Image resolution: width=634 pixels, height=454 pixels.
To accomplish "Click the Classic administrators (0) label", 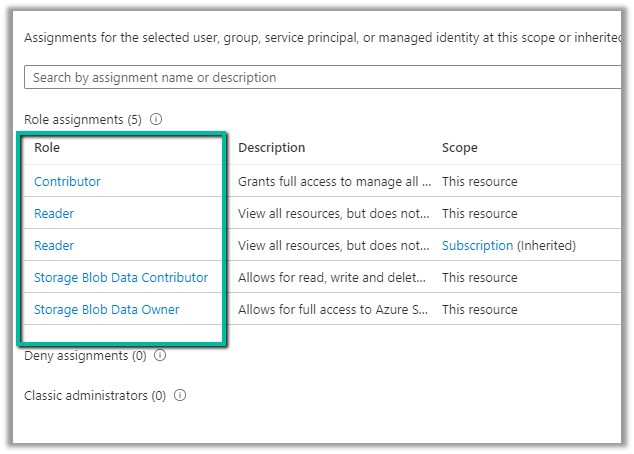I will point(95,395).
